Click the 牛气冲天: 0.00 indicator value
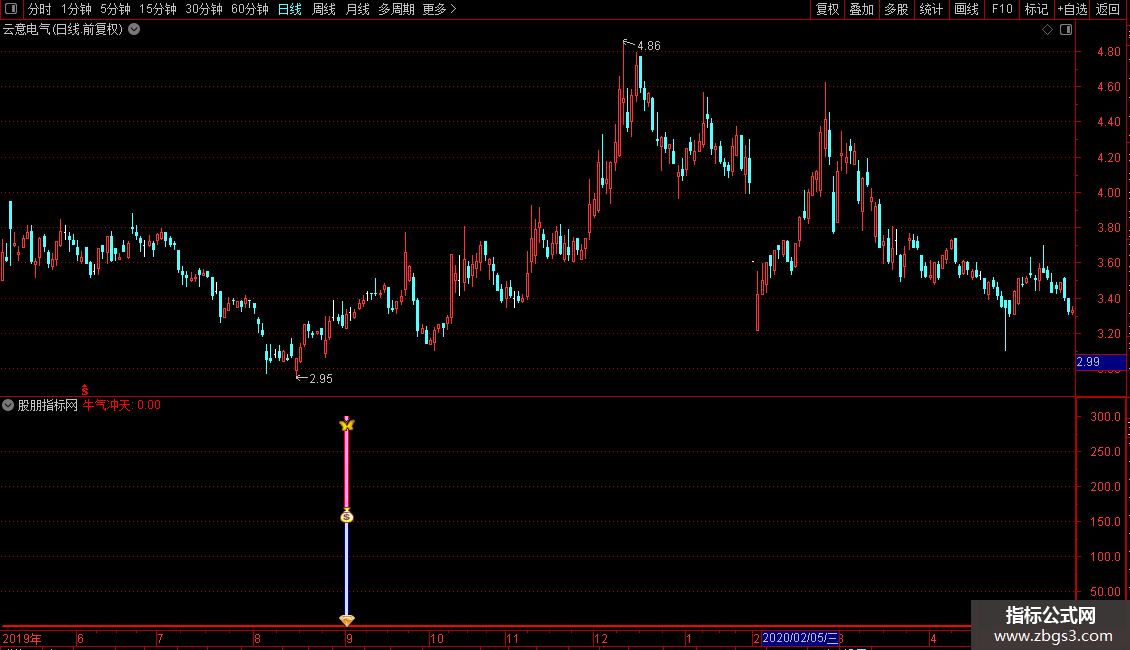 [x=122, y=405]
